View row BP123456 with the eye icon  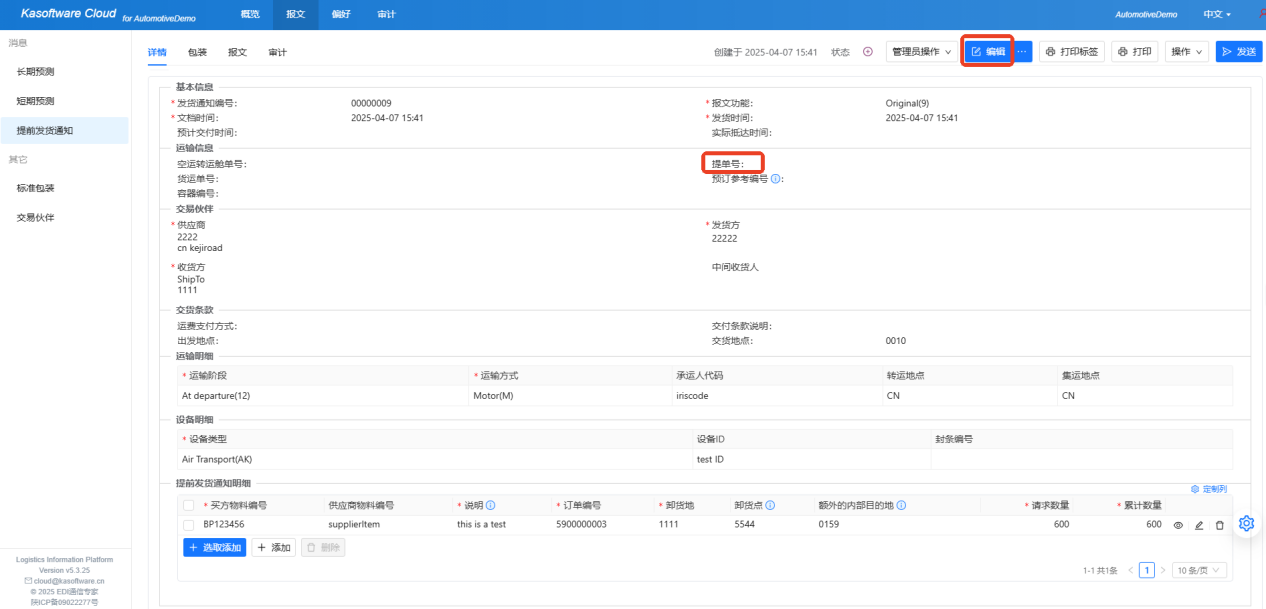click(1178, 525)
